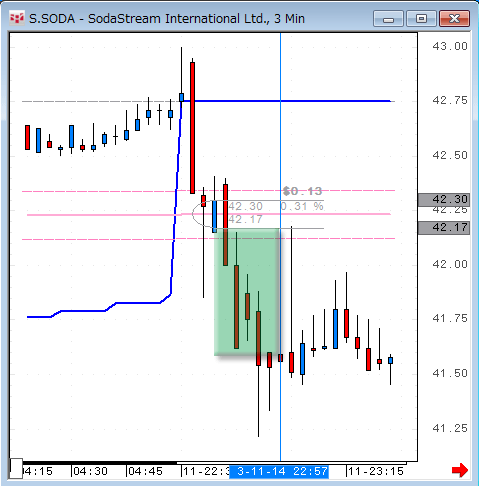Viewport: 479px width, 486px height.
Task: Click the highlighted 42.30 price label
Action: (x=444, y=200)
